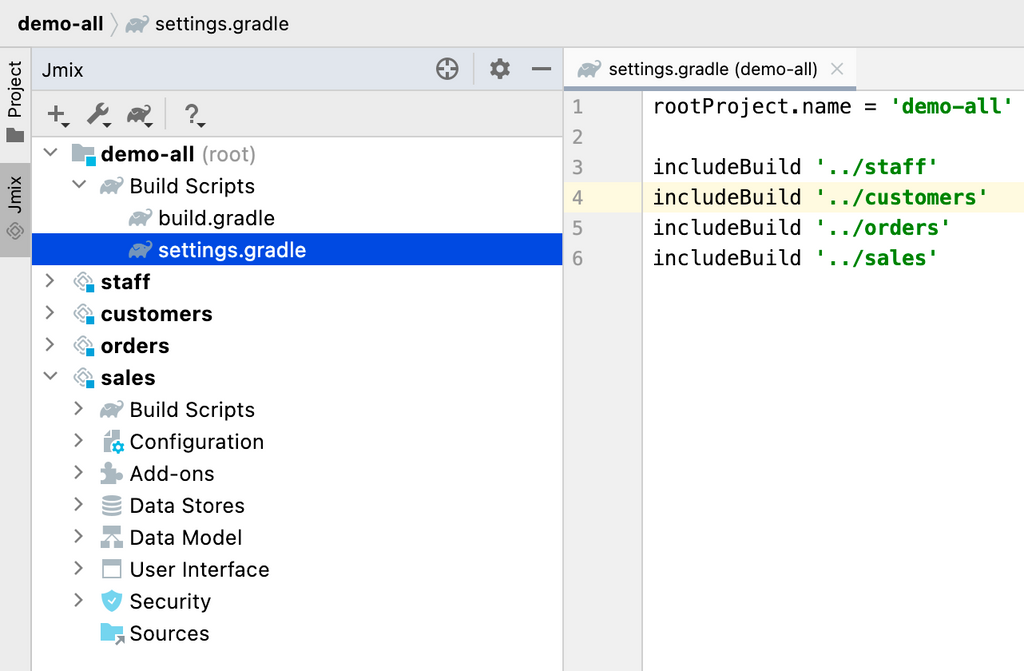Screen dimensions: 1024x671
Task: Select the Sources item under sales
Action: click(169, 633)
